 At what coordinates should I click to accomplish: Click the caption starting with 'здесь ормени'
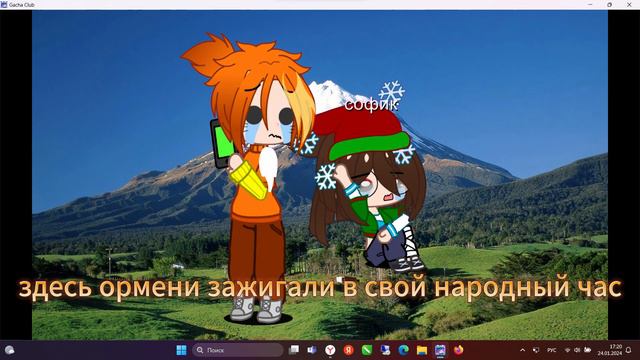(x=320, y=287)
